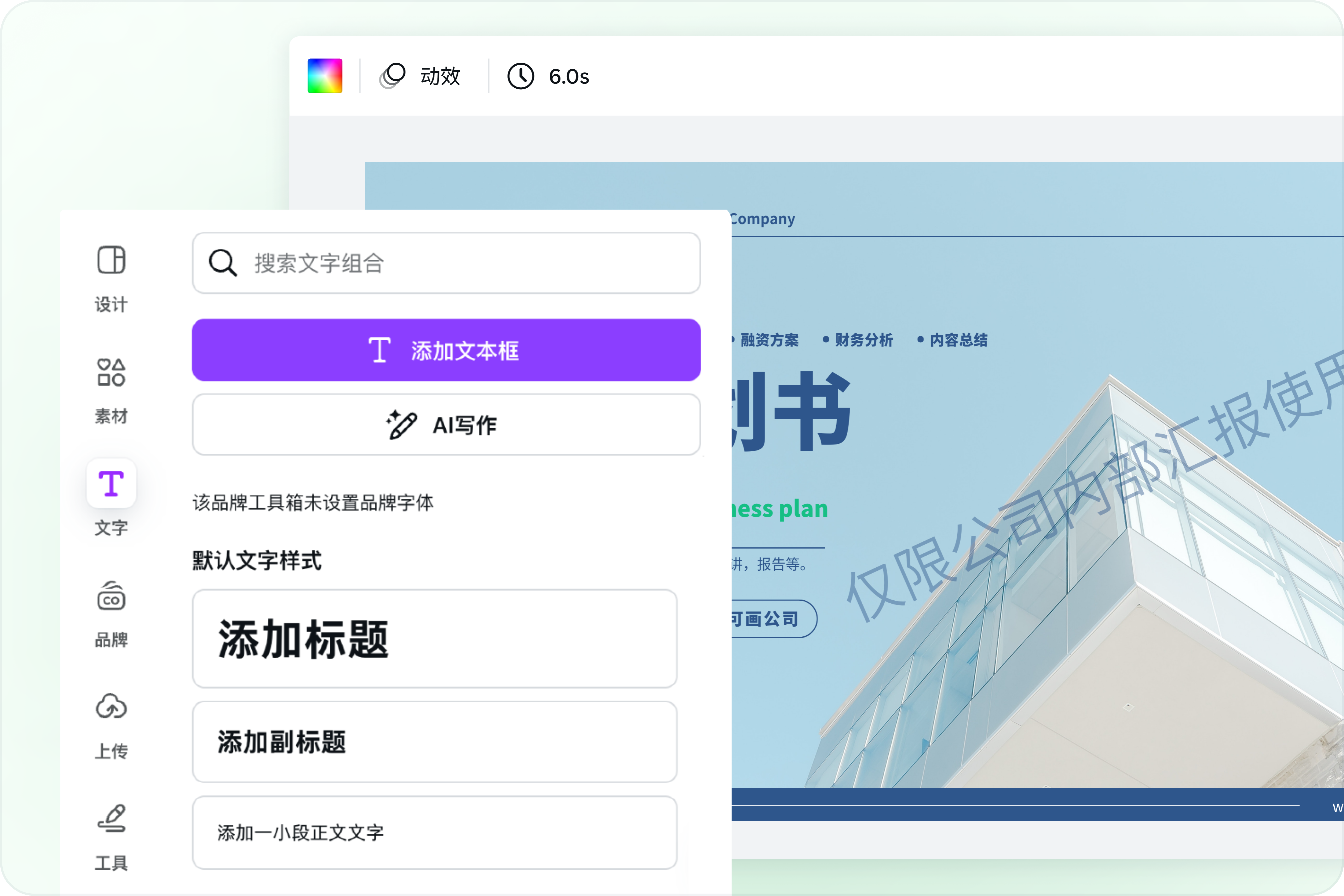Open the rainbow background color swatch
Screen dimensions: 1344x896
pos(325,76)
